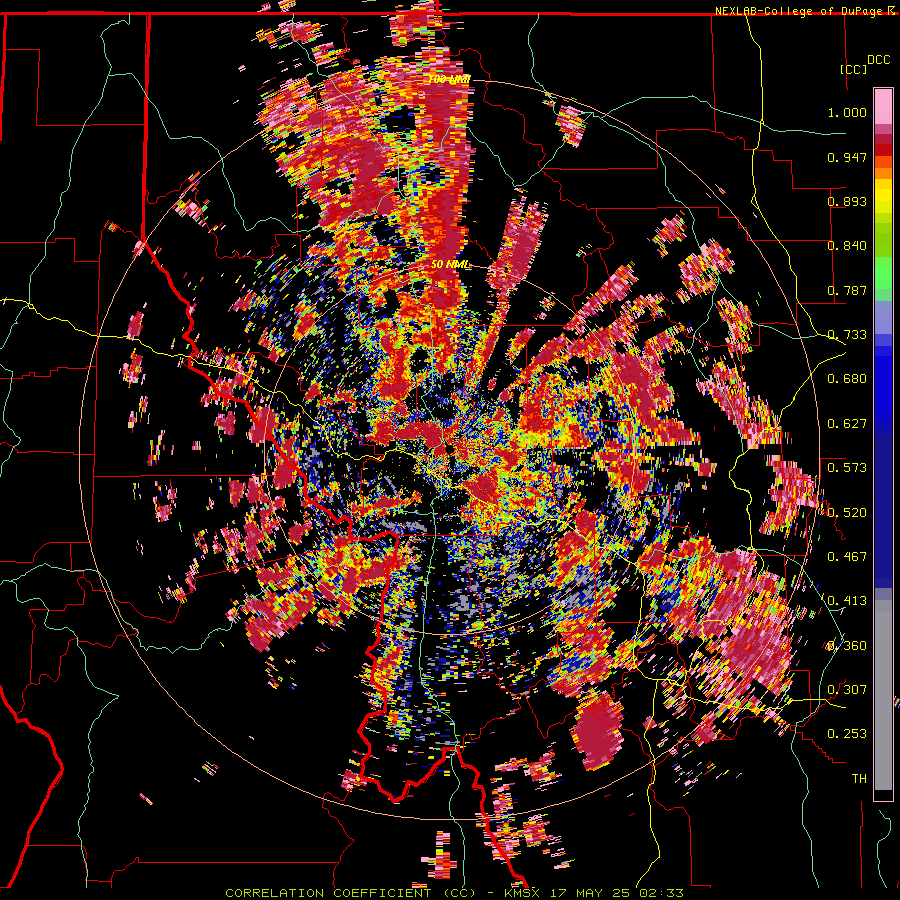Click the Correlation Coefficient KMSX caption
Image resolution: width=900 pixels, height=900 pixels.
(x=454, y=893)
